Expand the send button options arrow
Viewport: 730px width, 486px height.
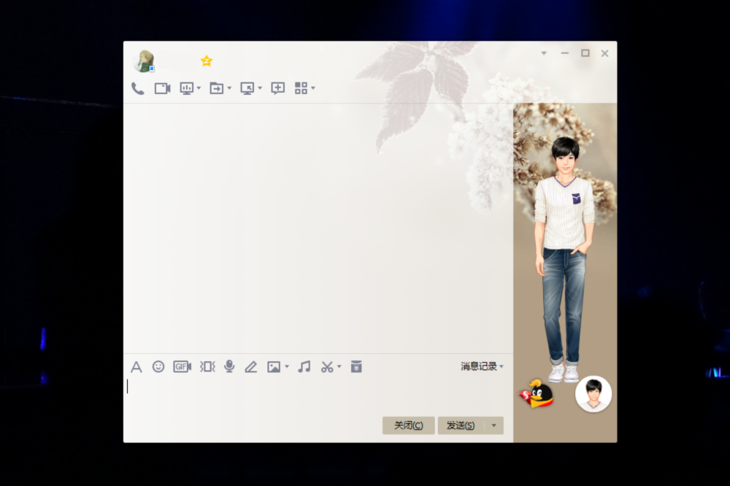[493, 426]
